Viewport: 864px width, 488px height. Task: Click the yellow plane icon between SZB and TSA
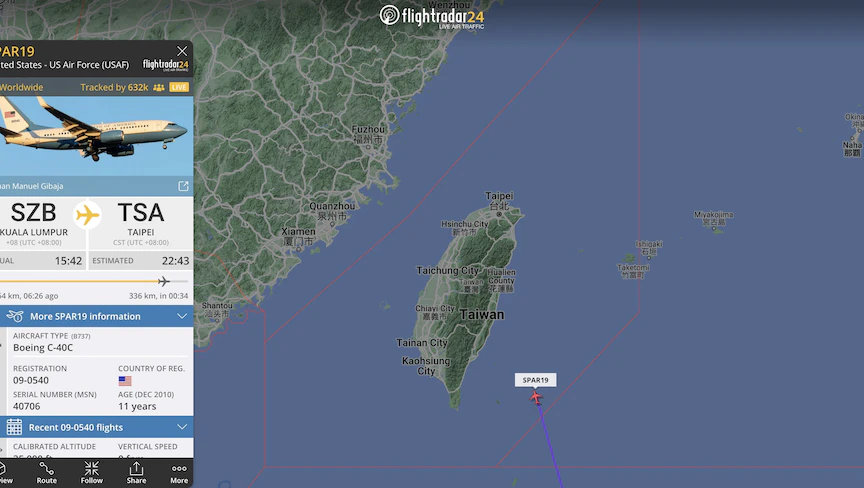point(88,215)
